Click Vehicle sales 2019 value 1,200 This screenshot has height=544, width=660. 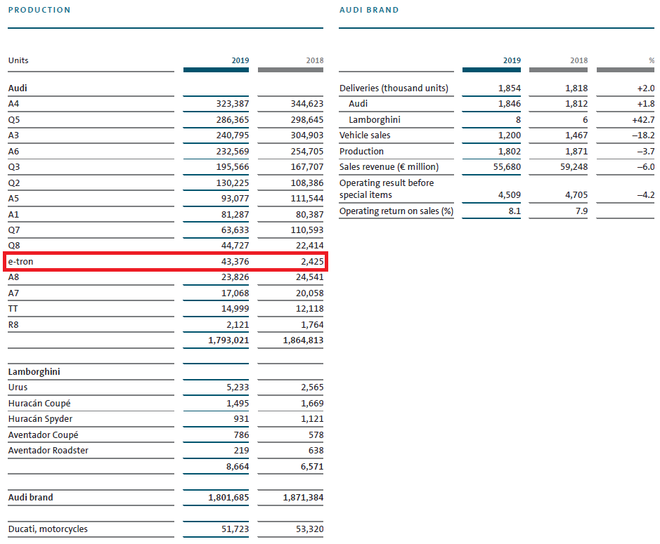click(509, 135)
